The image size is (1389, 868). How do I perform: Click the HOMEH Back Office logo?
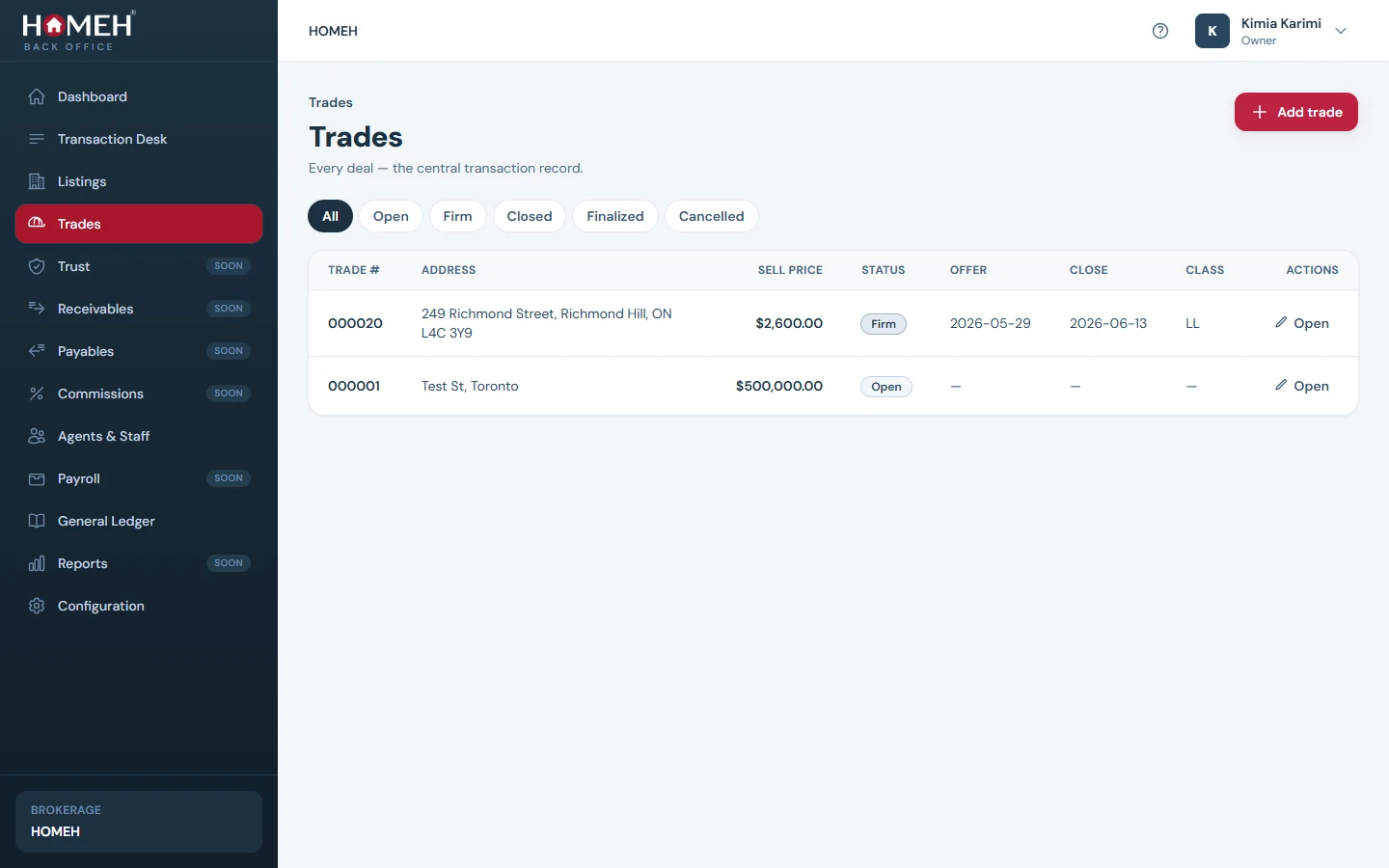click(x=79, y=31)
